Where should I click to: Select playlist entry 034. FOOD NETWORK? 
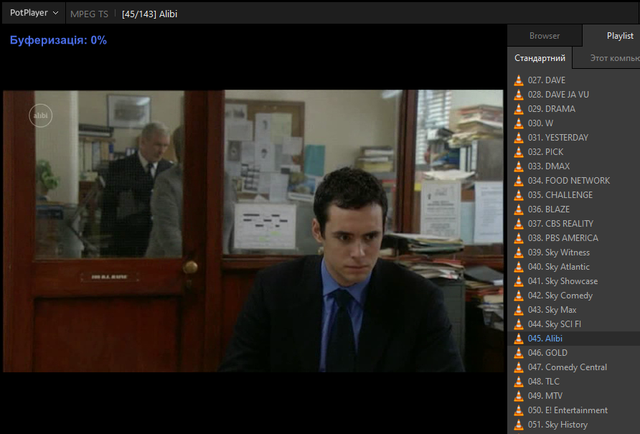[x=574, y=180]
